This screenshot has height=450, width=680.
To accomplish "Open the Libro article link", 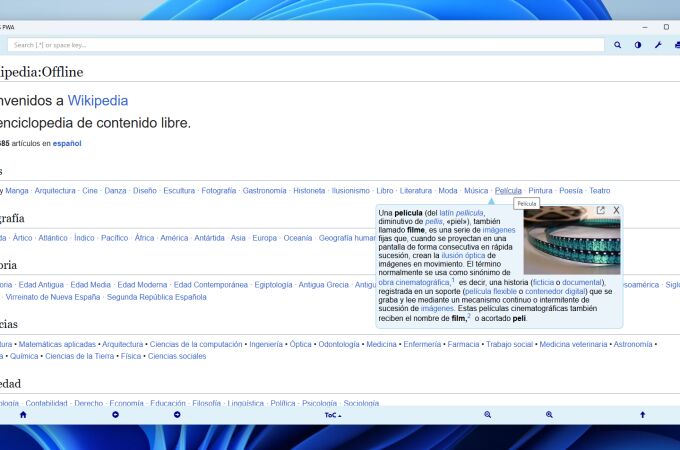I will [385, 191].
